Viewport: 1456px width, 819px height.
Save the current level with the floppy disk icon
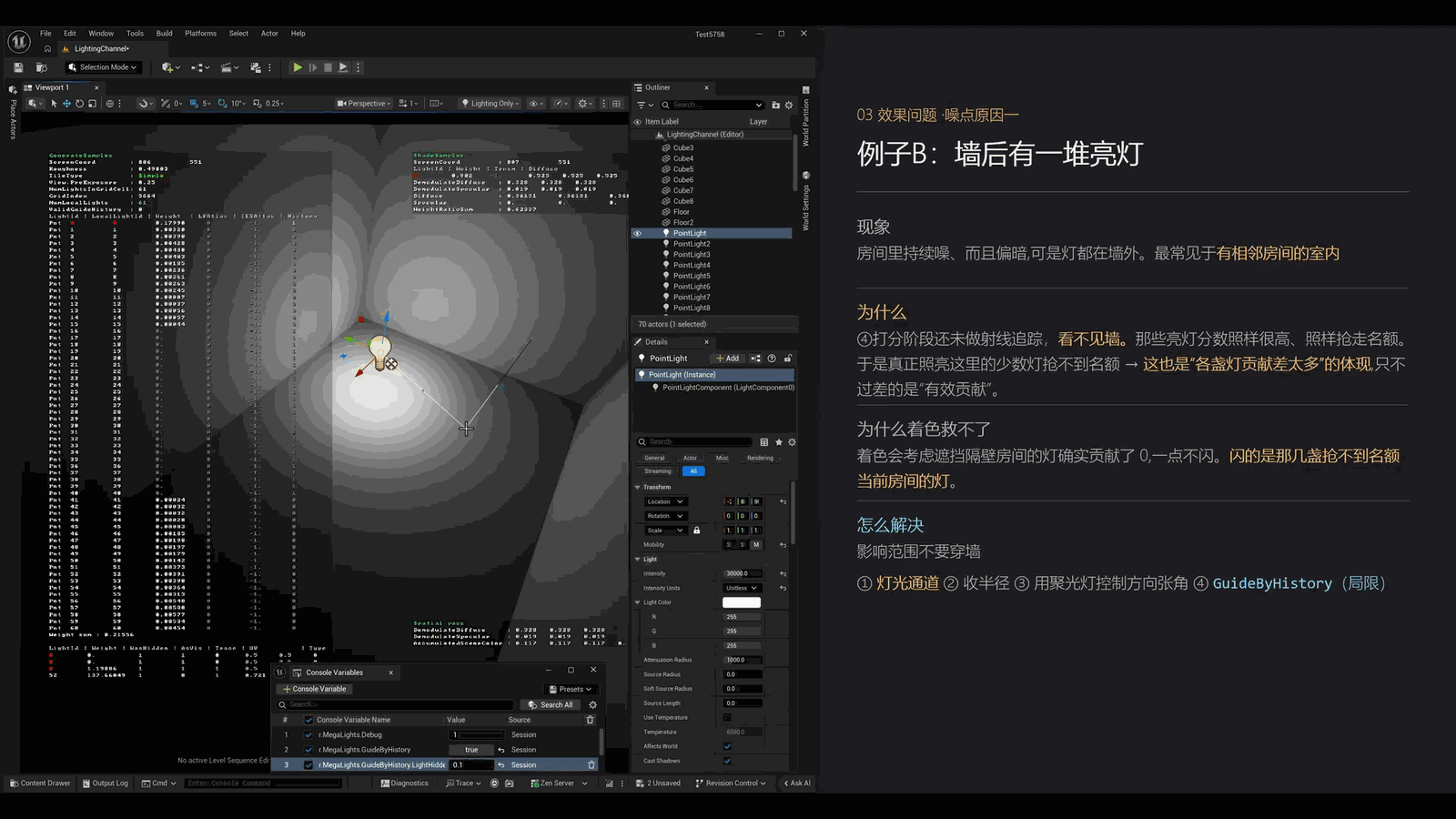pos(18,67)
